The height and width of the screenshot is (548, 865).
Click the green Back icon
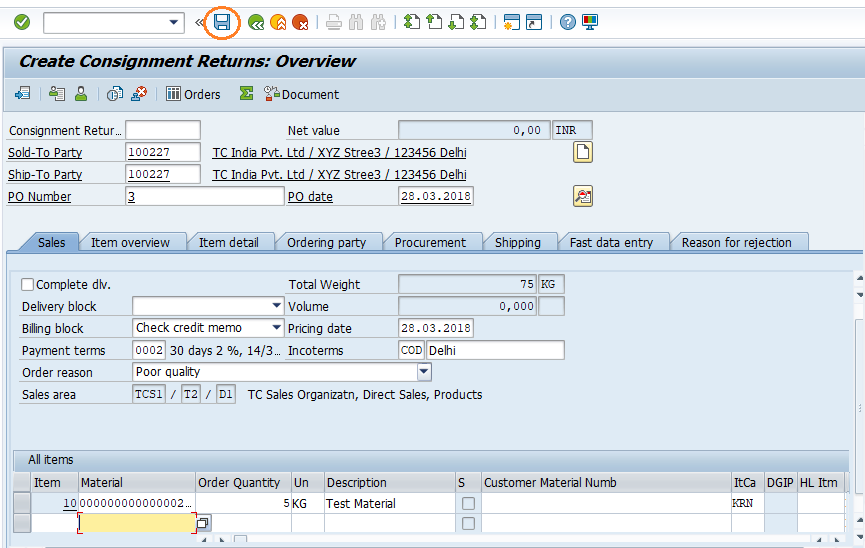[256, 23]
